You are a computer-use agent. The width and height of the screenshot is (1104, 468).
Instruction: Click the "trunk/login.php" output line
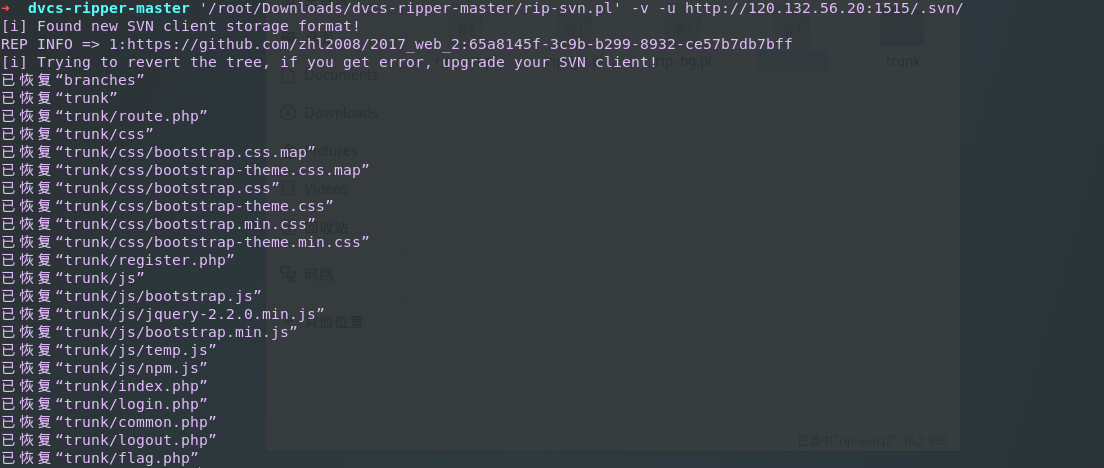[130, 404]
